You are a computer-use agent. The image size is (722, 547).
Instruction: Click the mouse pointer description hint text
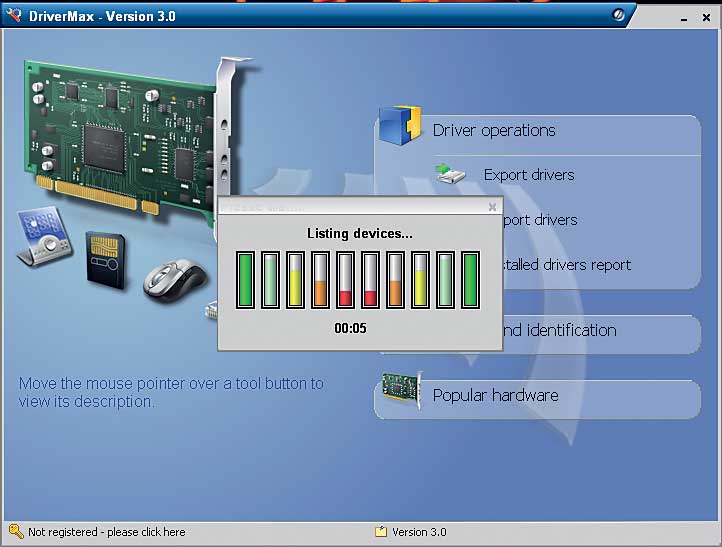[171, 392]
